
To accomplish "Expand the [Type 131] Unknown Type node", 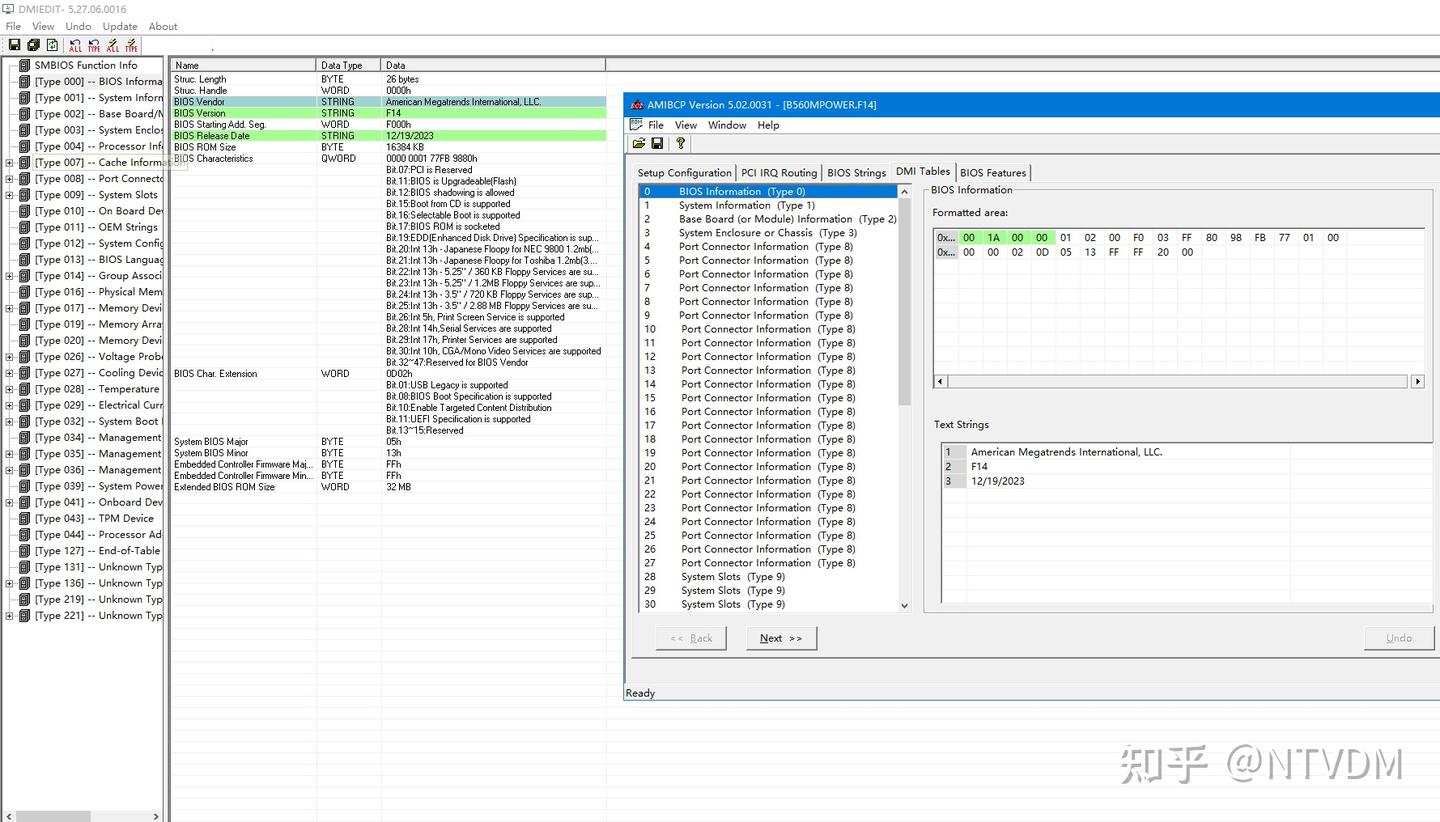I will coord(9,567).
